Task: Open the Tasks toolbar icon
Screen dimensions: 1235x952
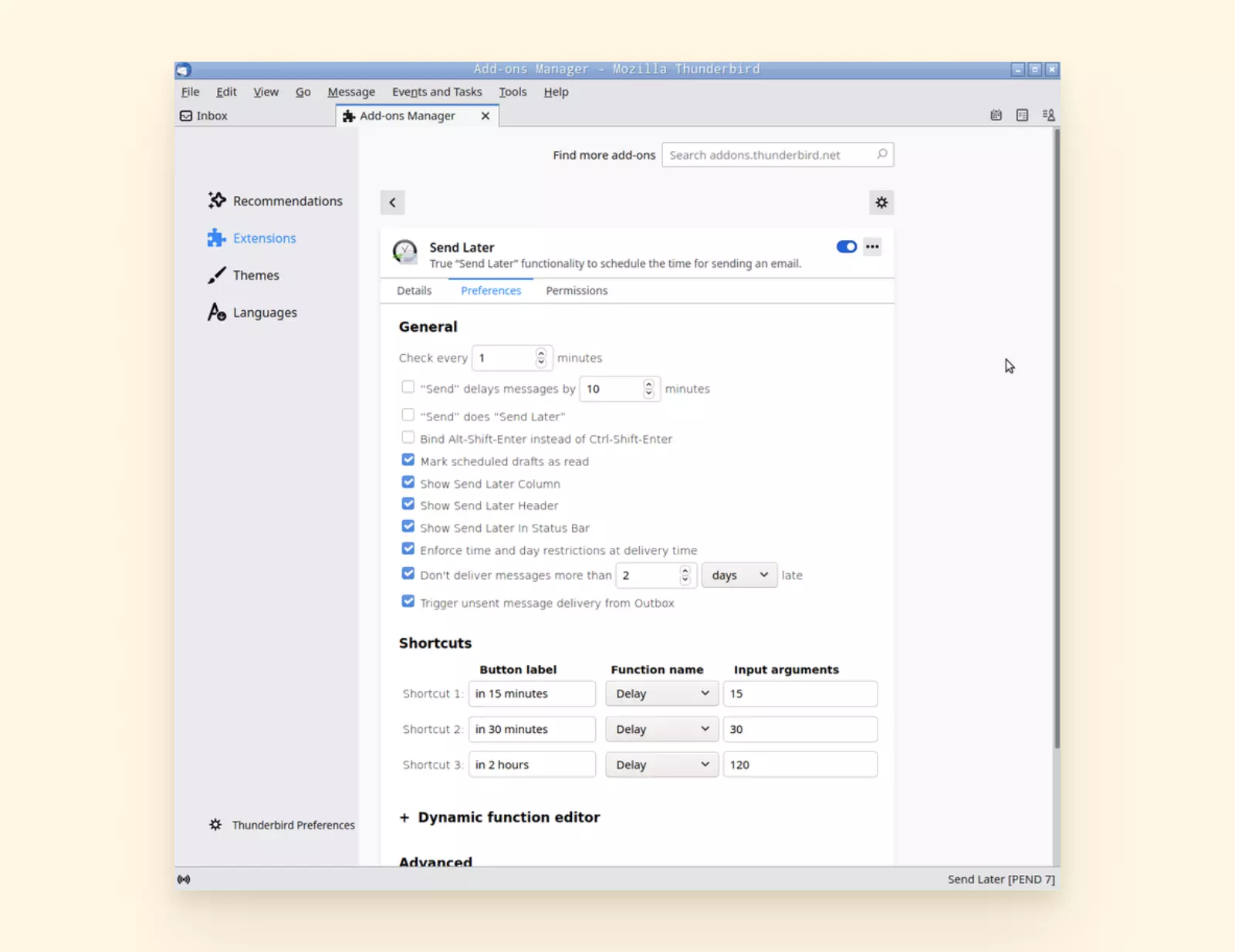Action: [1022, 115]
